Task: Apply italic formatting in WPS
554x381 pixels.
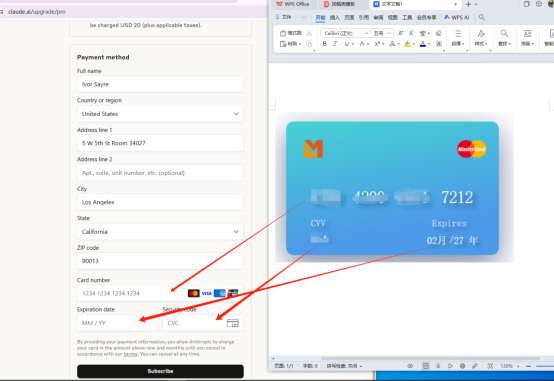Action: coord(335,43)
